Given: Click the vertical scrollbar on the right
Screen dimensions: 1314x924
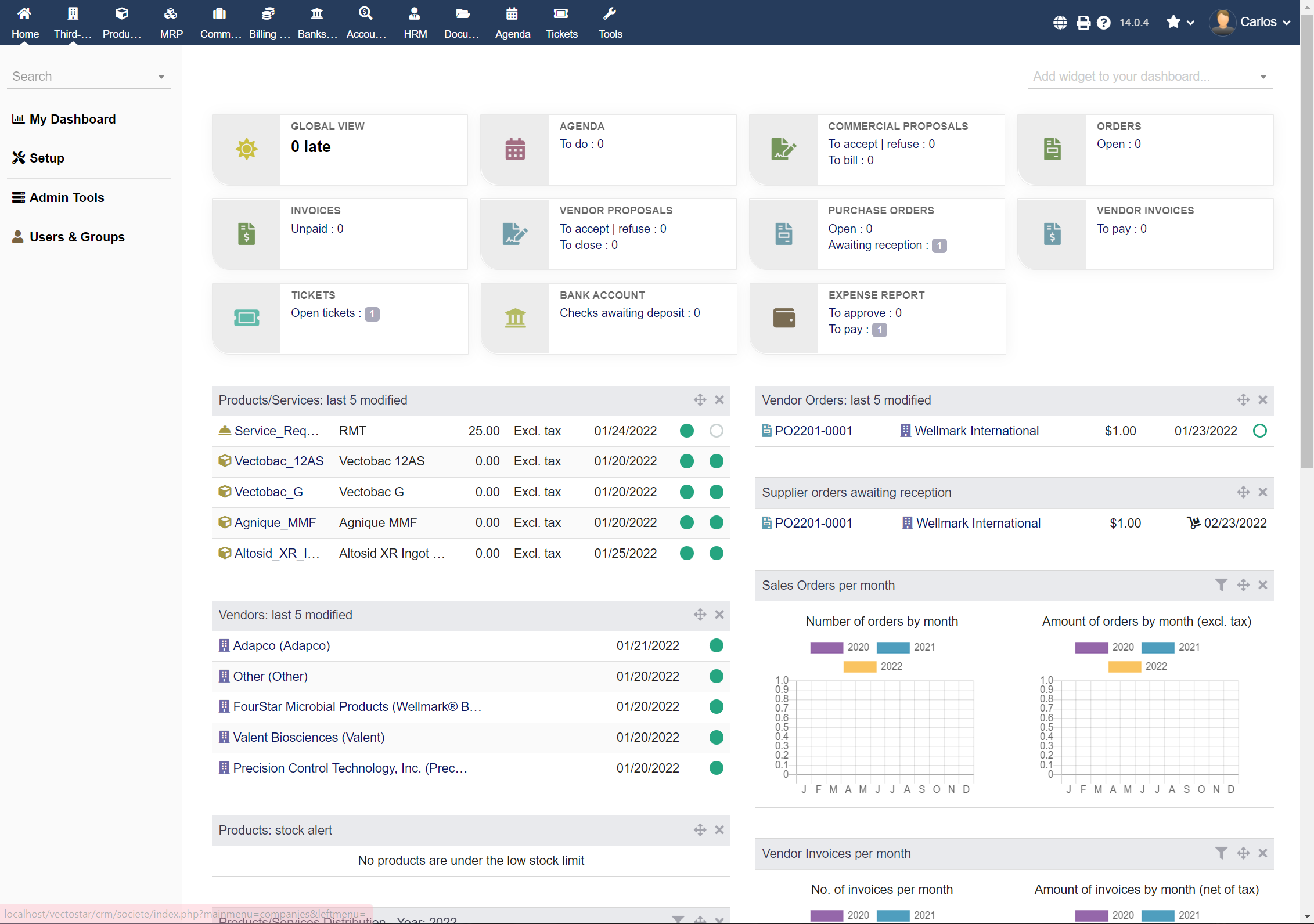Looking at the screenshot, I should pyautogui.click(x=1308, y=232).
